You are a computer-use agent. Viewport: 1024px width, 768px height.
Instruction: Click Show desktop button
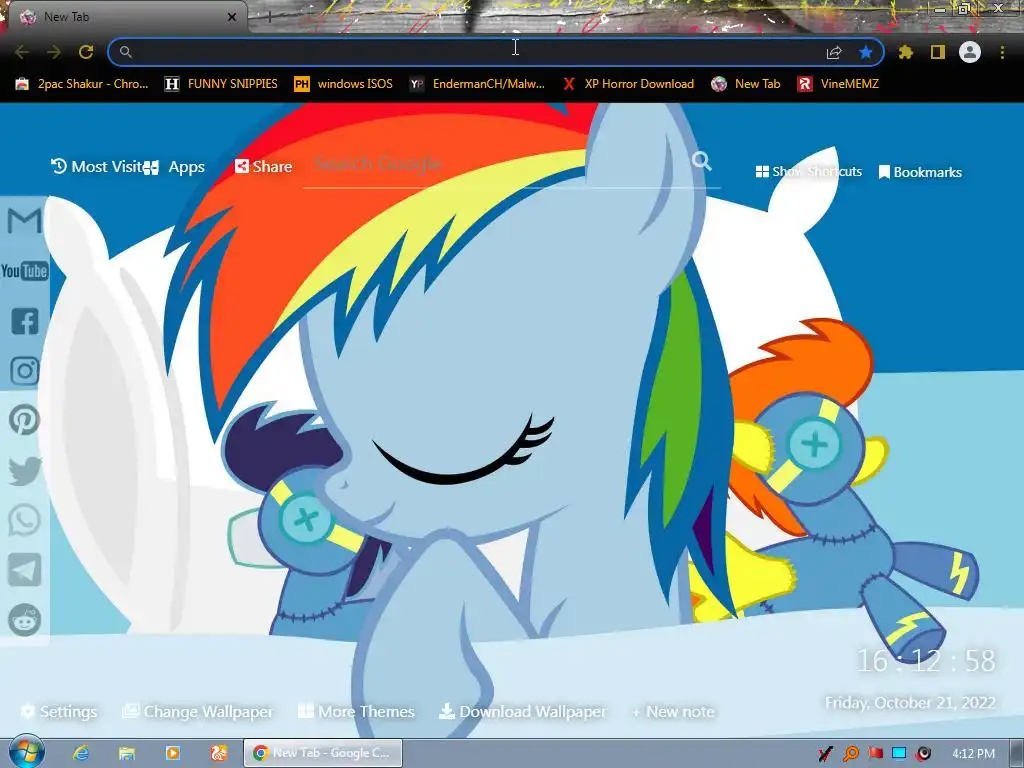point(1017,753)
